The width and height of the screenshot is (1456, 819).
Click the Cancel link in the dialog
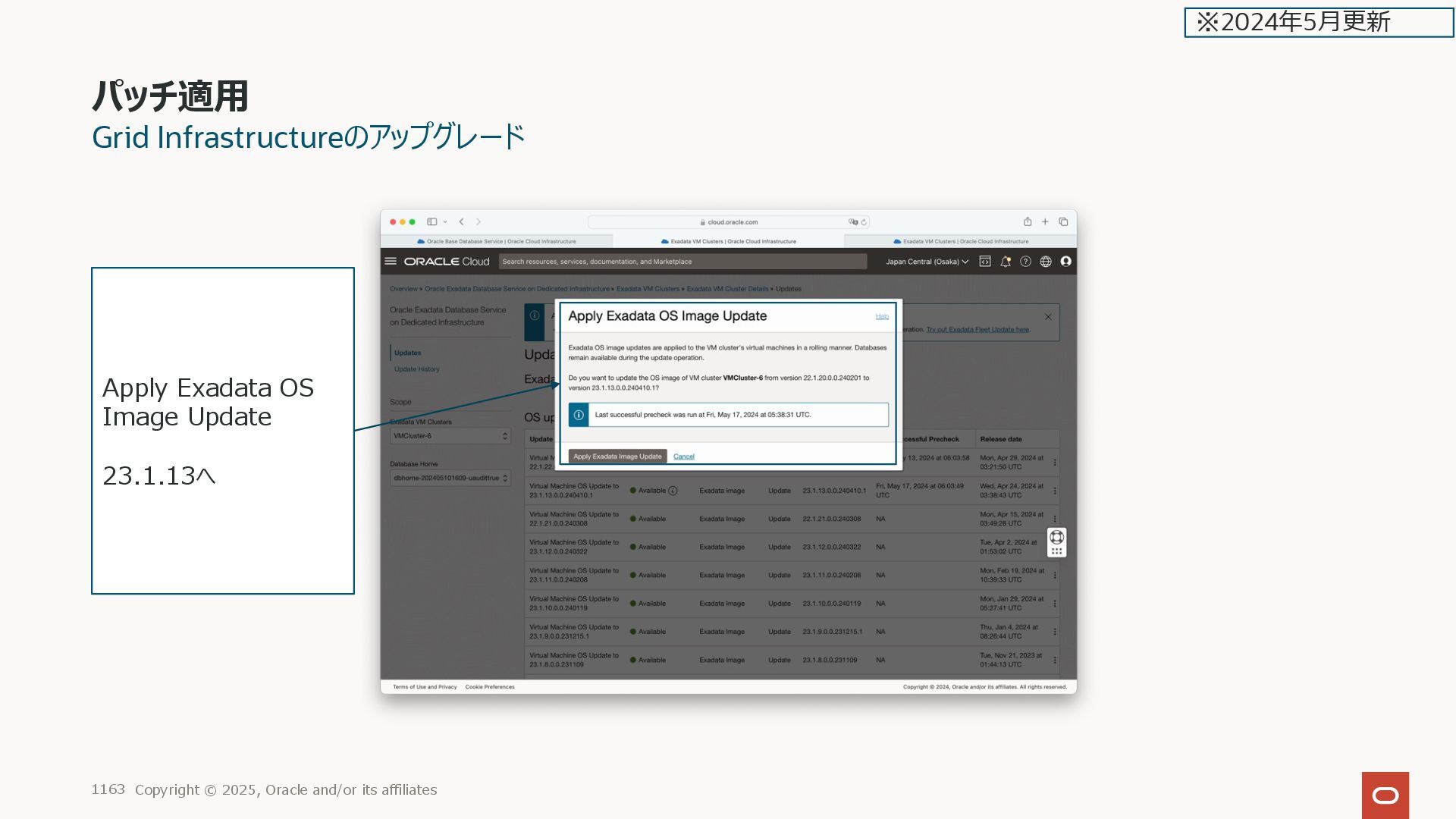click(683, 457)
